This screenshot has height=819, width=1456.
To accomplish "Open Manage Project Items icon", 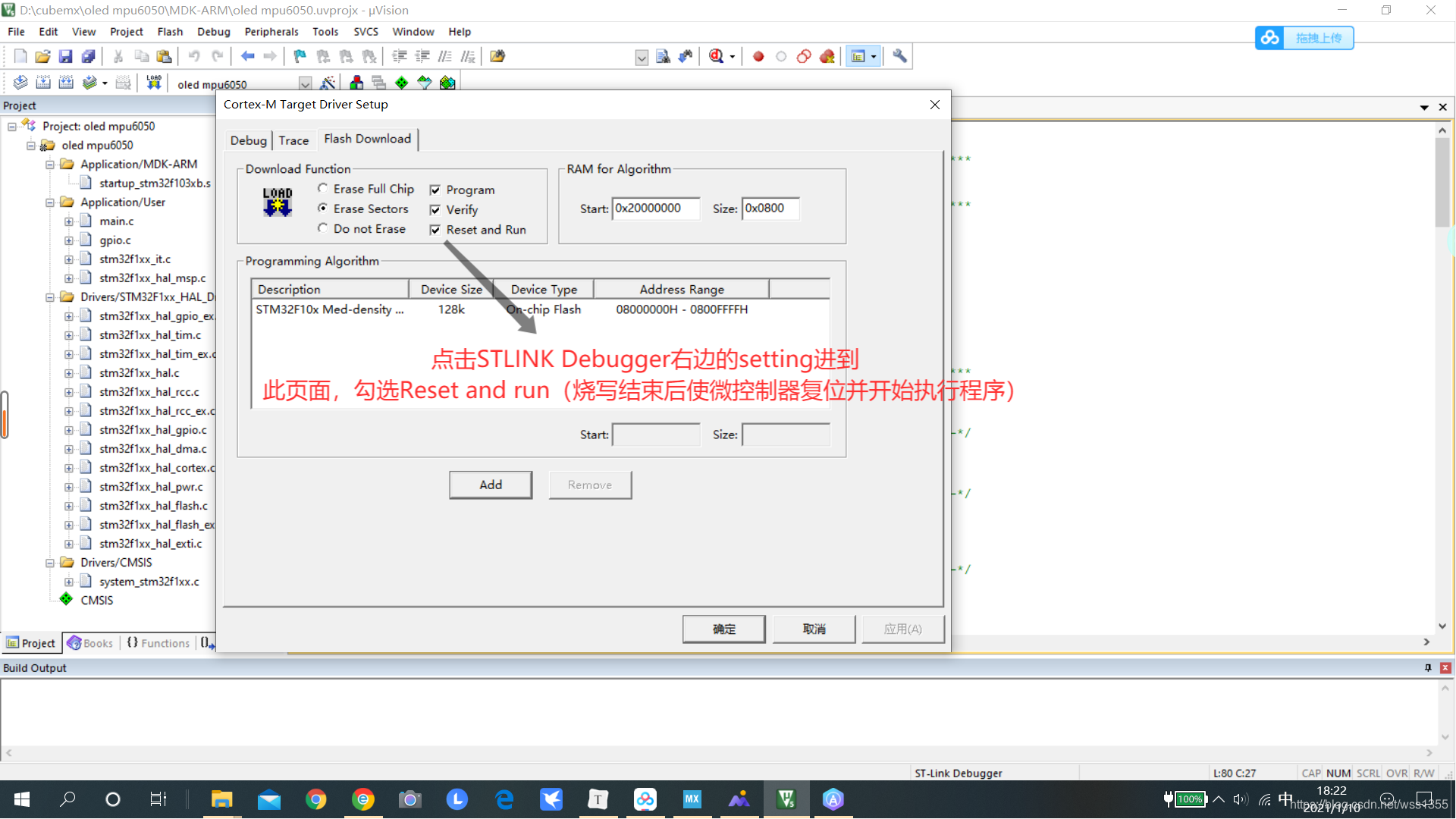I will [x=356, y=83].
